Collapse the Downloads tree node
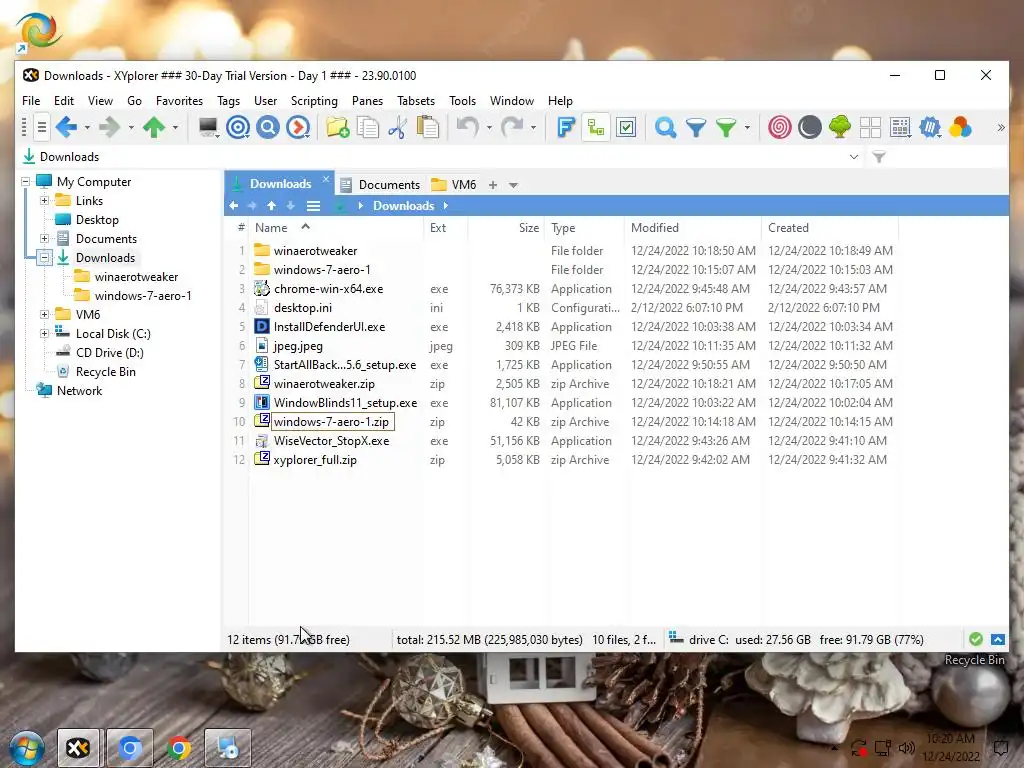This screenshot has height=768, width=1024. tap(44, 257)
